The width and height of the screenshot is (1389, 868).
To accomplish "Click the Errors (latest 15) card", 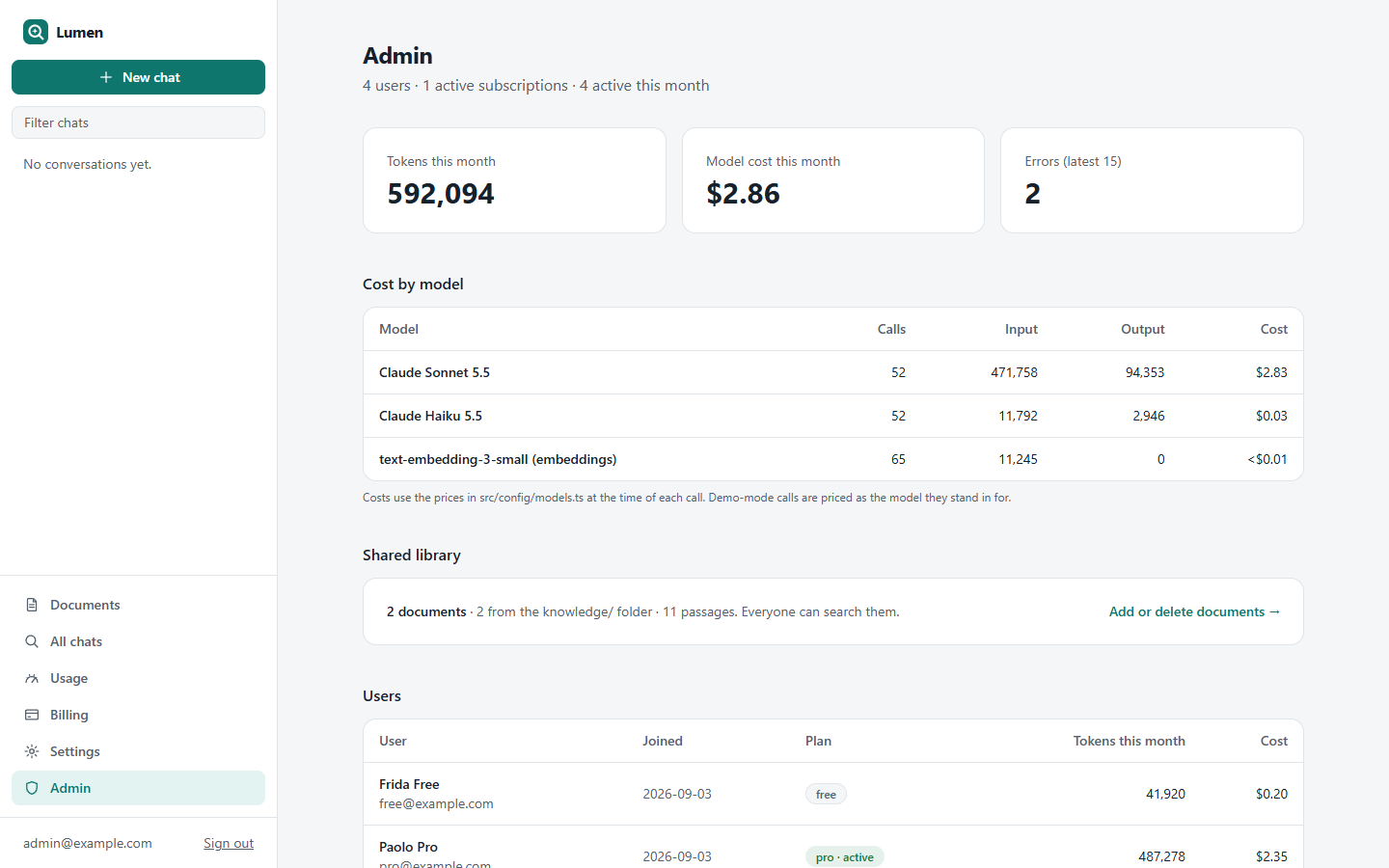I will coord(1152,180).
